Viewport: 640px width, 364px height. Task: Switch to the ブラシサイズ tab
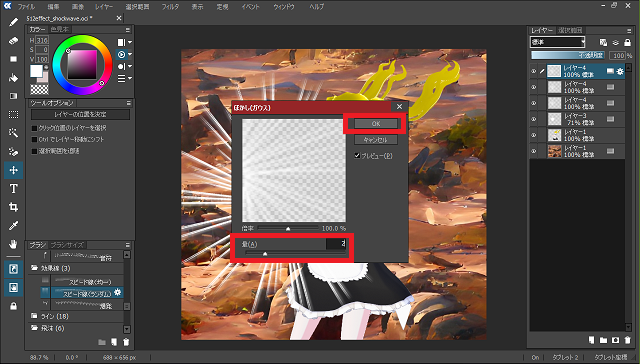tap(67, 245)
